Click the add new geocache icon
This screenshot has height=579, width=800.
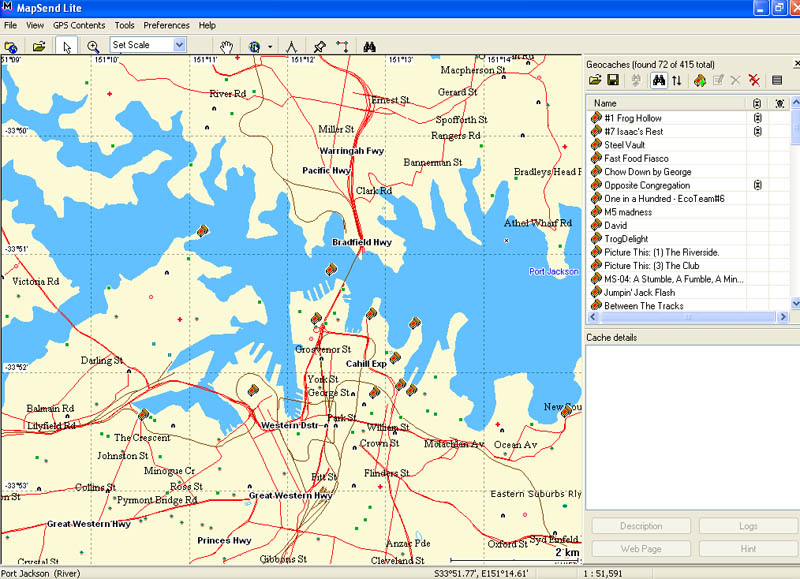[x=700, y=80]
